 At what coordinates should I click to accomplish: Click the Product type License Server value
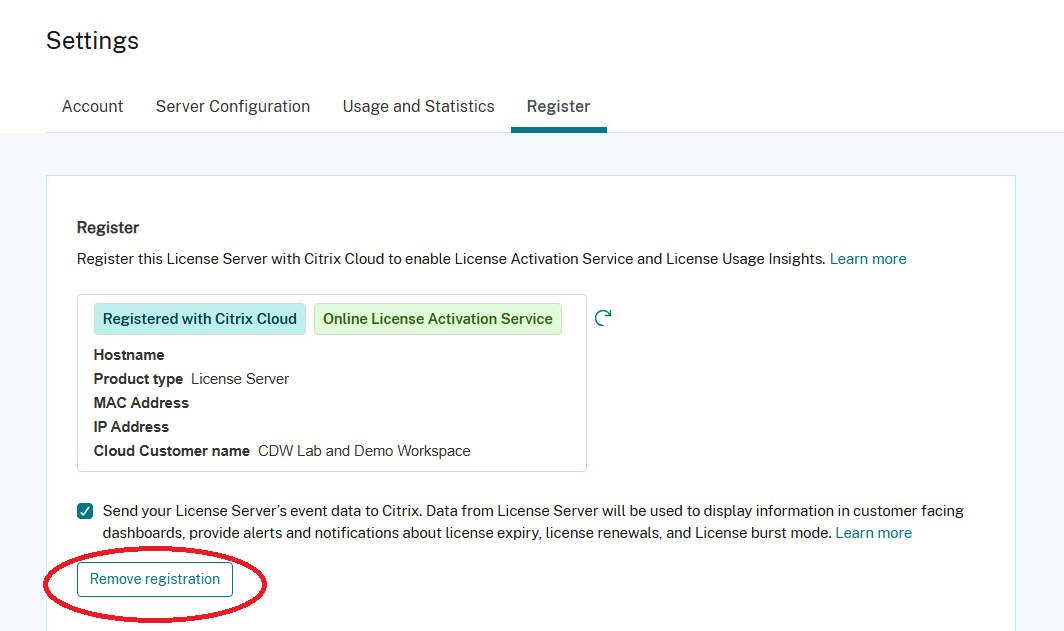[240, 379]
